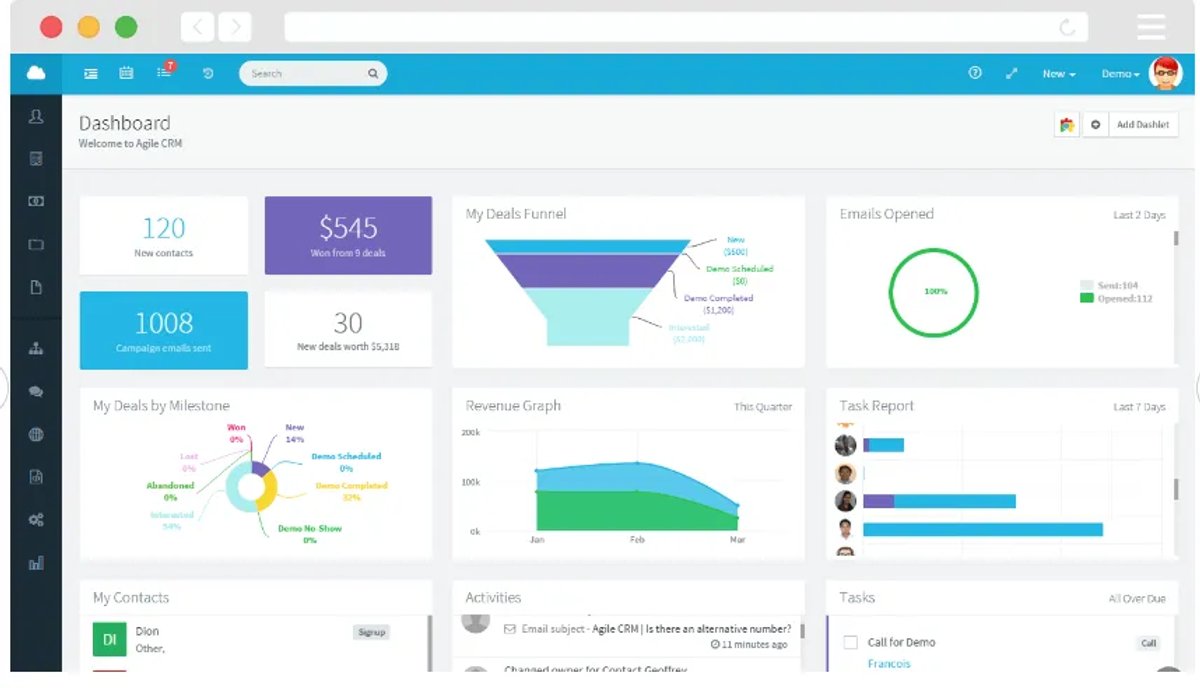The width and height of the screenshot is (1200, 688).
Task: Change the Last 7 Days range on Task Report
Action: coord(1139,407)
